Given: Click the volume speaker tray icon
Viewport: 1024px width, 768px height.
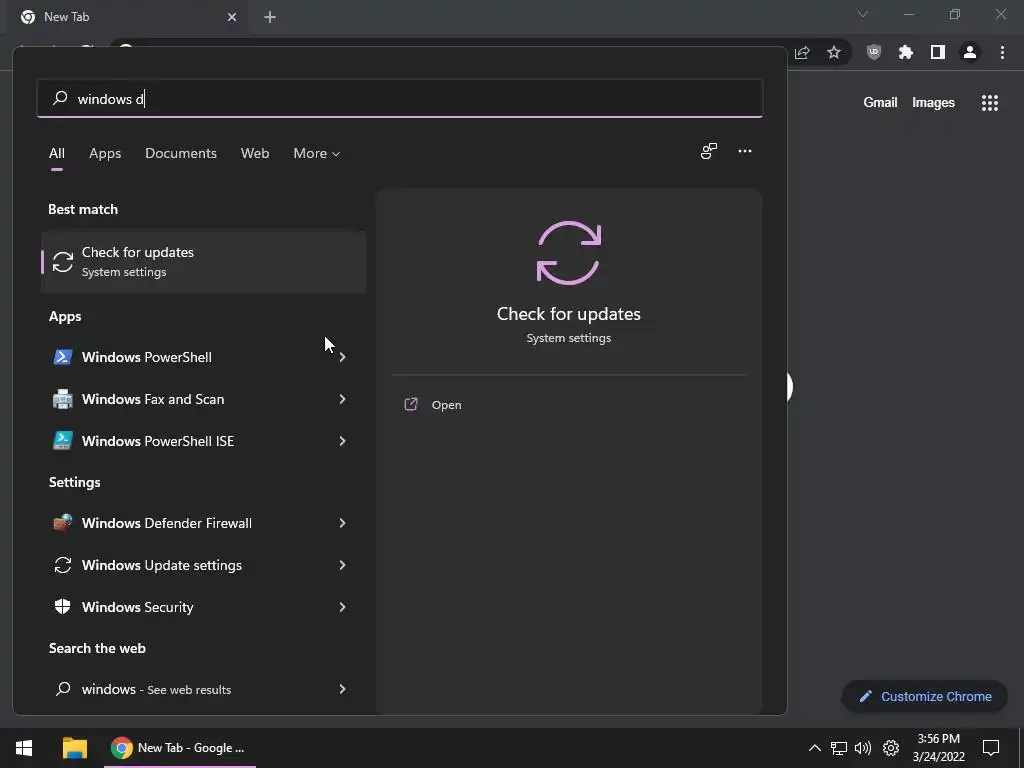Looking at the screenshot, I should (x=863, y=748).
